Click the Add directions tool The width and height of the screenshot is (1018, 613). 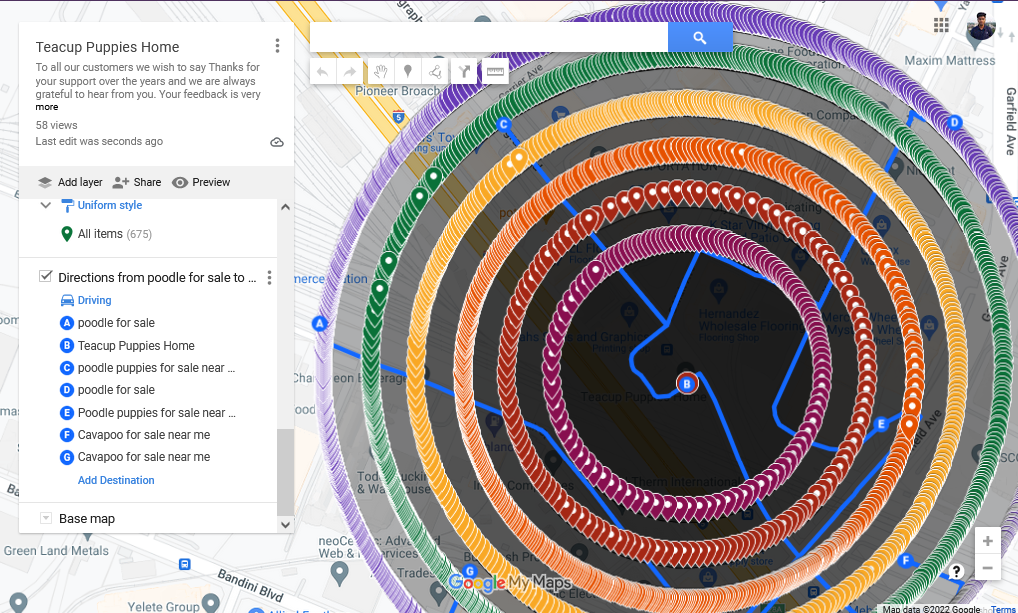click(x=465, y=71)
